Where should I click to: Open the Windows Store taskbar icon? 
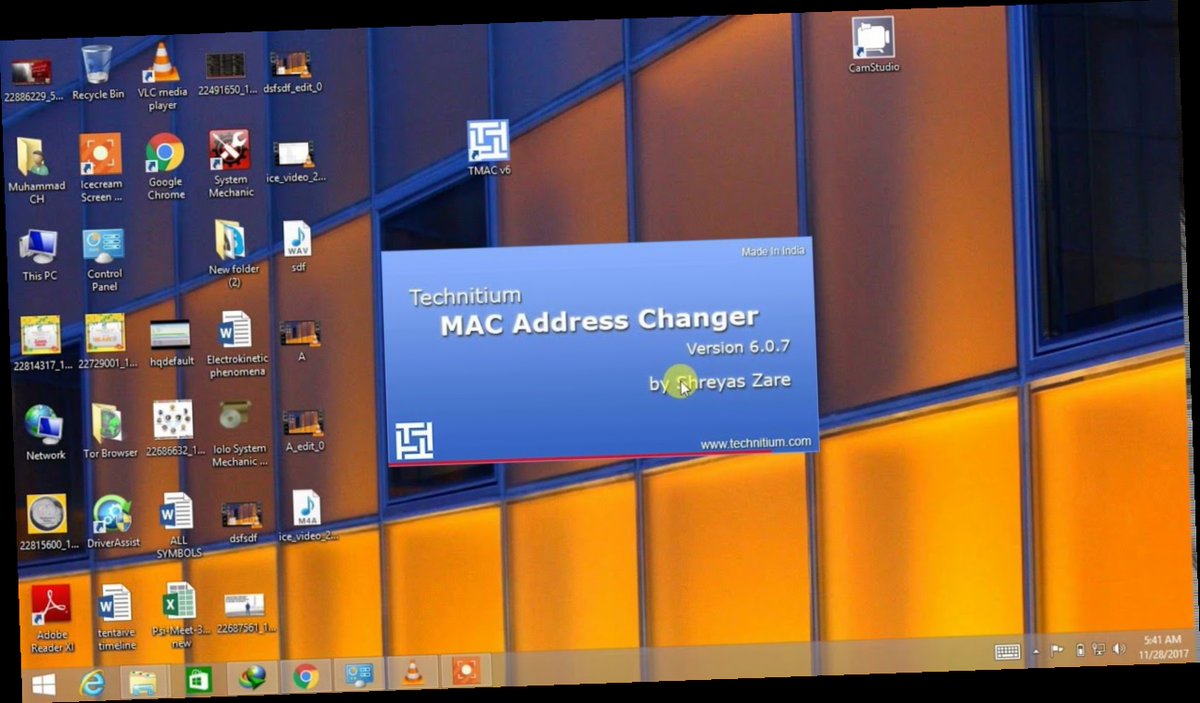[198, 679]
